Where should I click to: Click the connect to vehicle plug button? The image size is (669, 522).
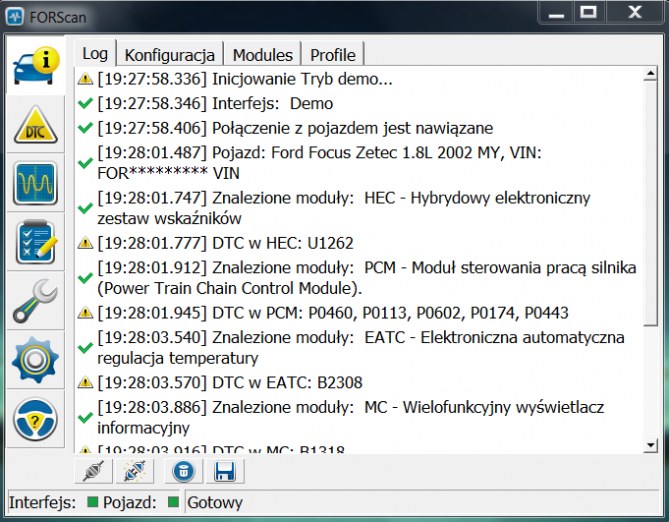(94, 471)
